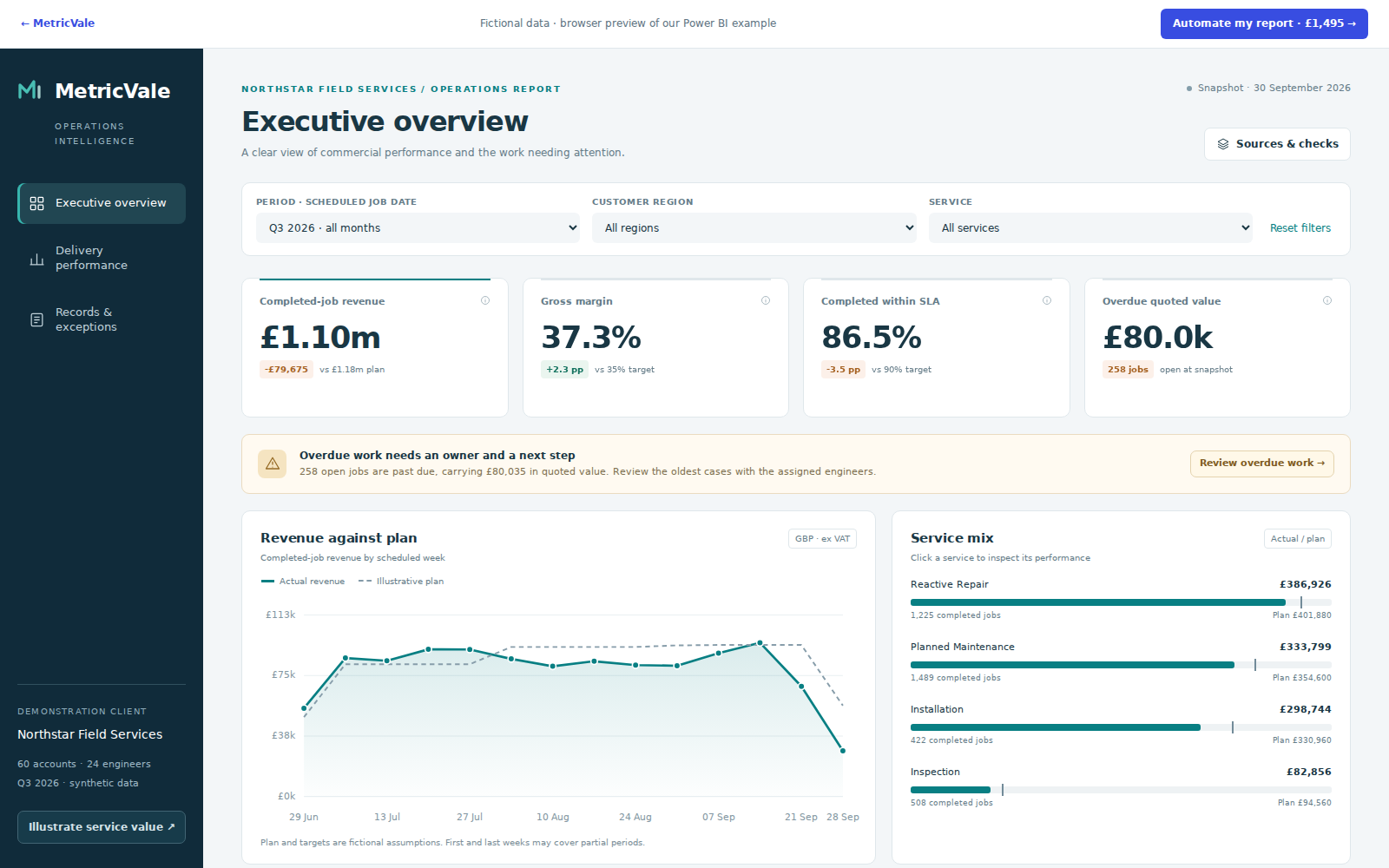This screenshot has height=868, width=1389.
Task: Click info icon on Overdue quoted value card
Action: 1327,300
